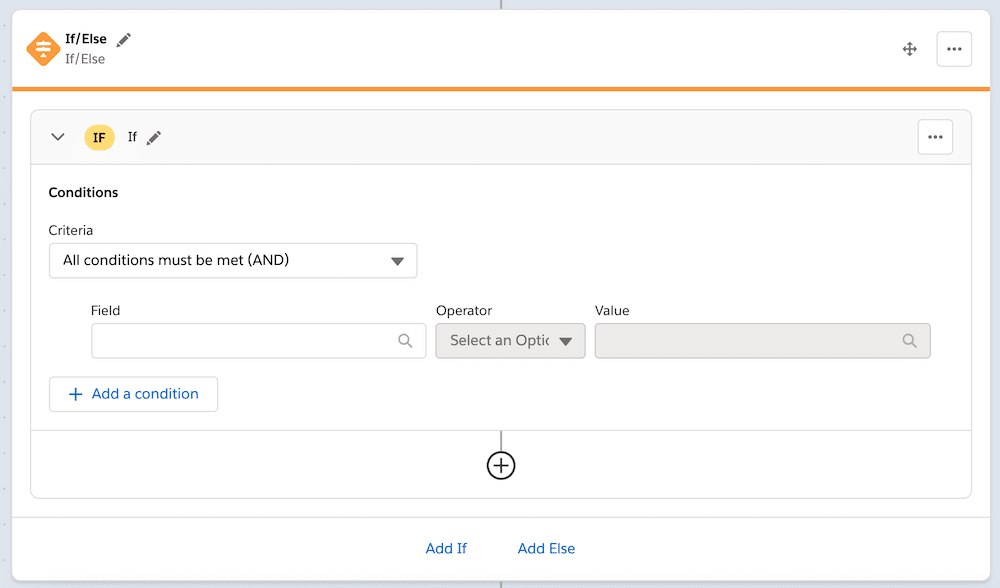Open the Operator Select an Option dropdown

point(510,341)
